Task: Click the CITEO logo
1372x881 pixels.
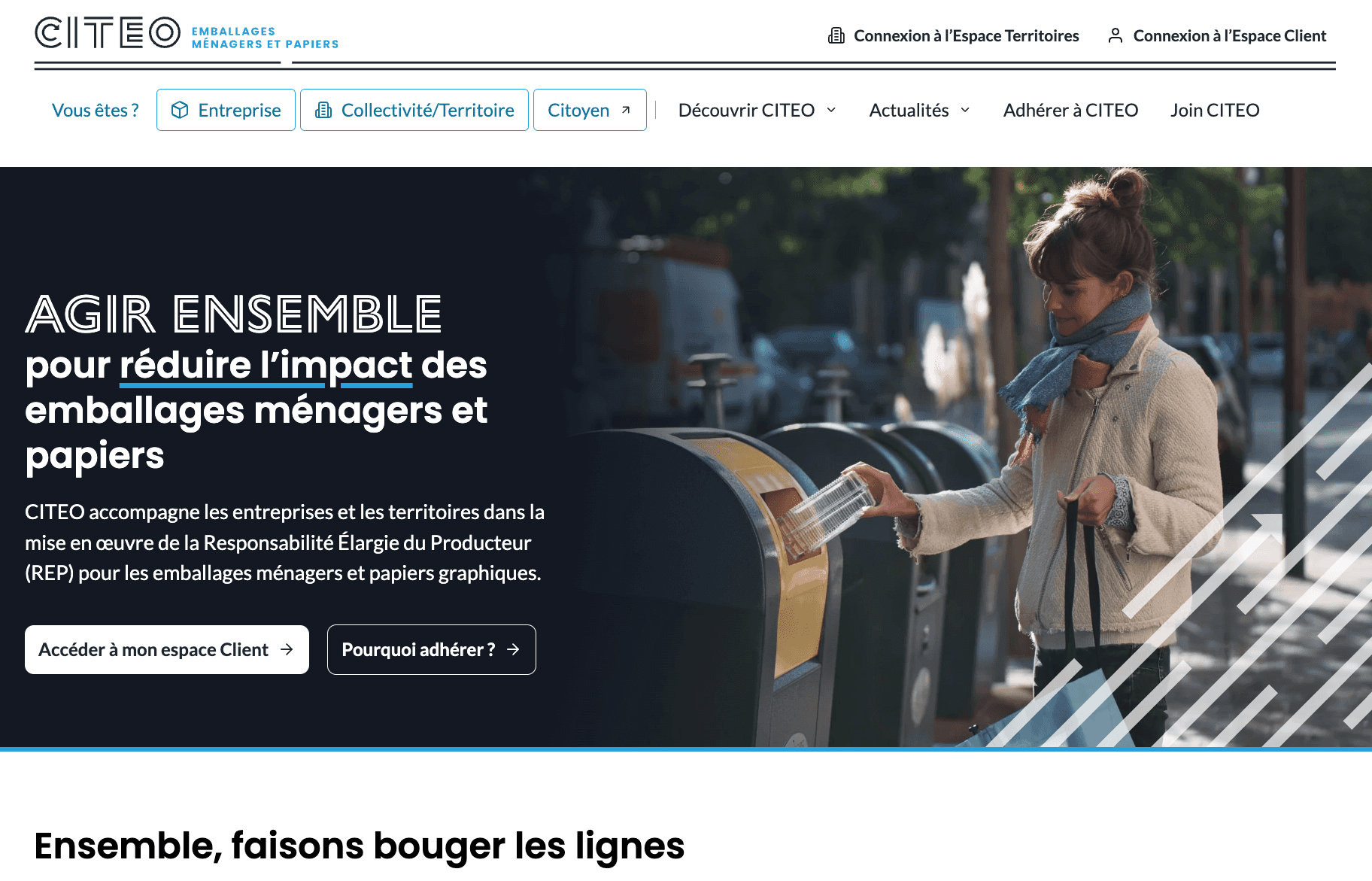Action: coord(187,34)
